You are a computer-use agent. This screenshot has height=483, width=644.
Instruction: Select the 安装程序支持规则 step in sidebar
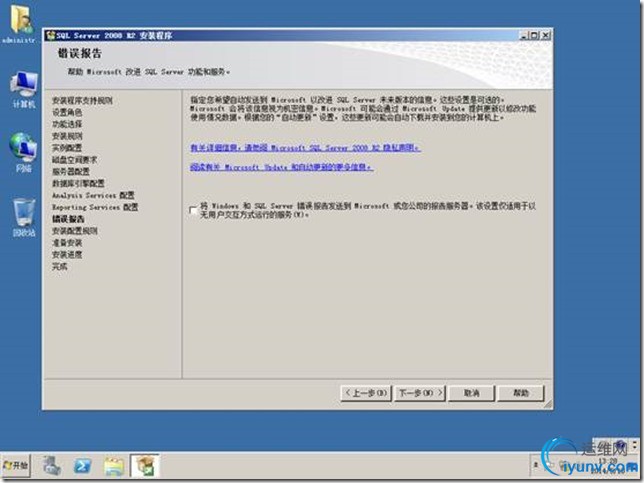click(82, 100)
